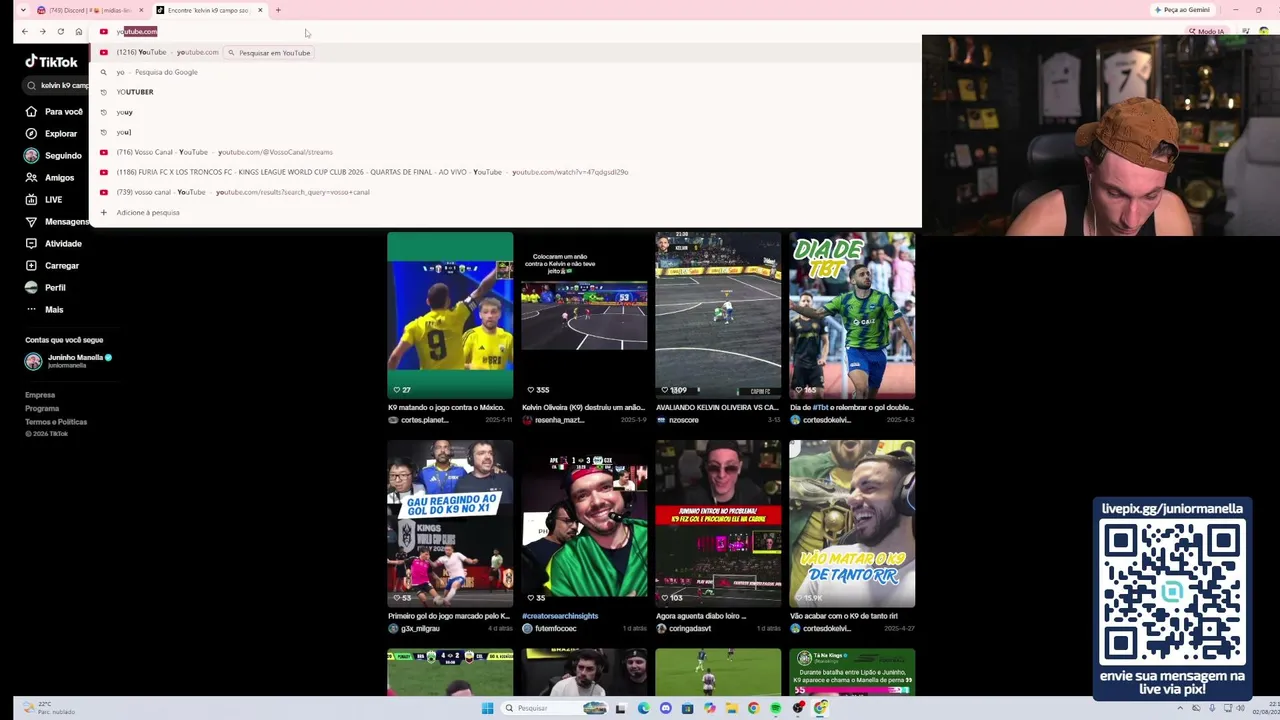Close the Discord tab

[x=140, y=10]
